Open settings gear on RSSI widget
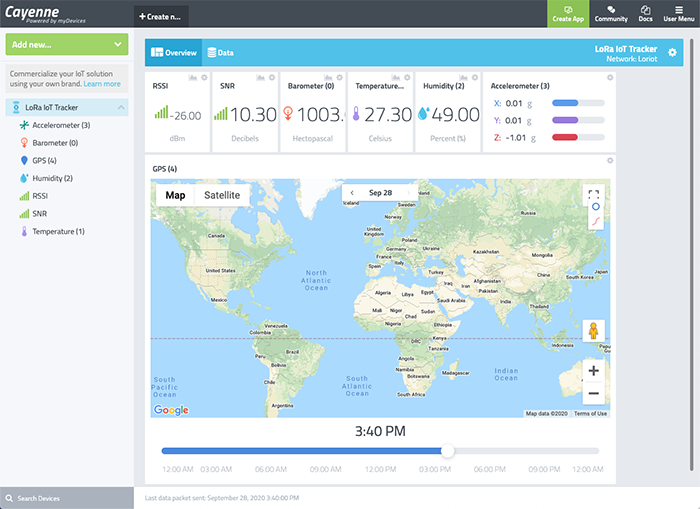This screenshot has height=509, width=700. pos(204,78)
